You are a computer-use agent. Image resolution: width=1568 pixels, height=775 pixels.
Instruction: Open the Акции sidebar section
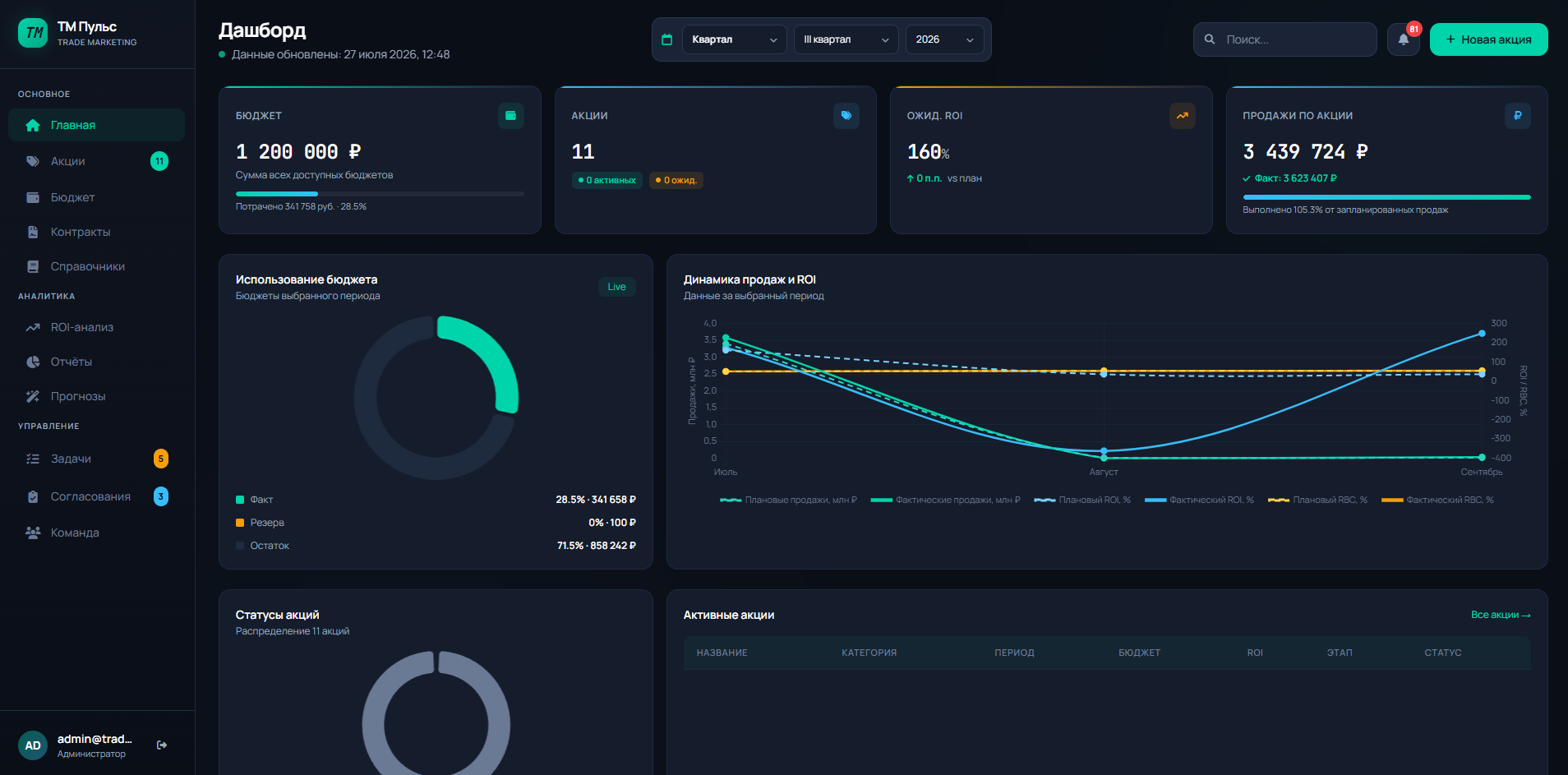click(x=97, y=161)
